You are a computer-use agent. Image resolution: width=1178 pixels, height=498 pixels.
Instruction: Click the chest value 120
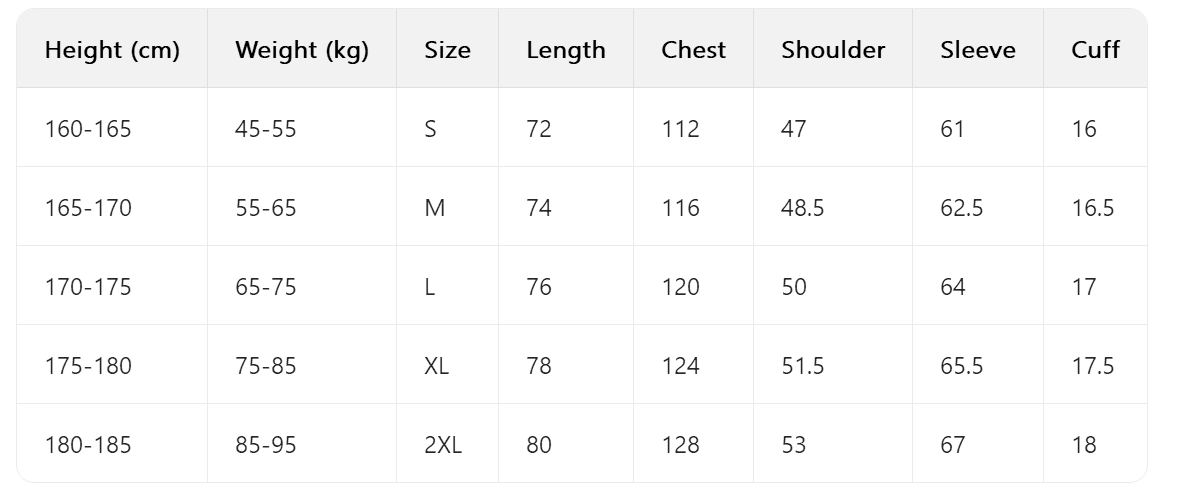pos(680,287)
